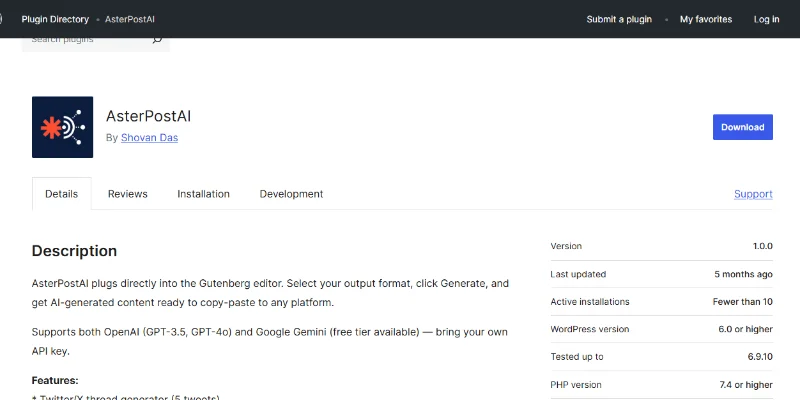Viewport: 800px width, 400px height.
Task: Click the Version value 1.0.0
Action: tap(763, 246)
